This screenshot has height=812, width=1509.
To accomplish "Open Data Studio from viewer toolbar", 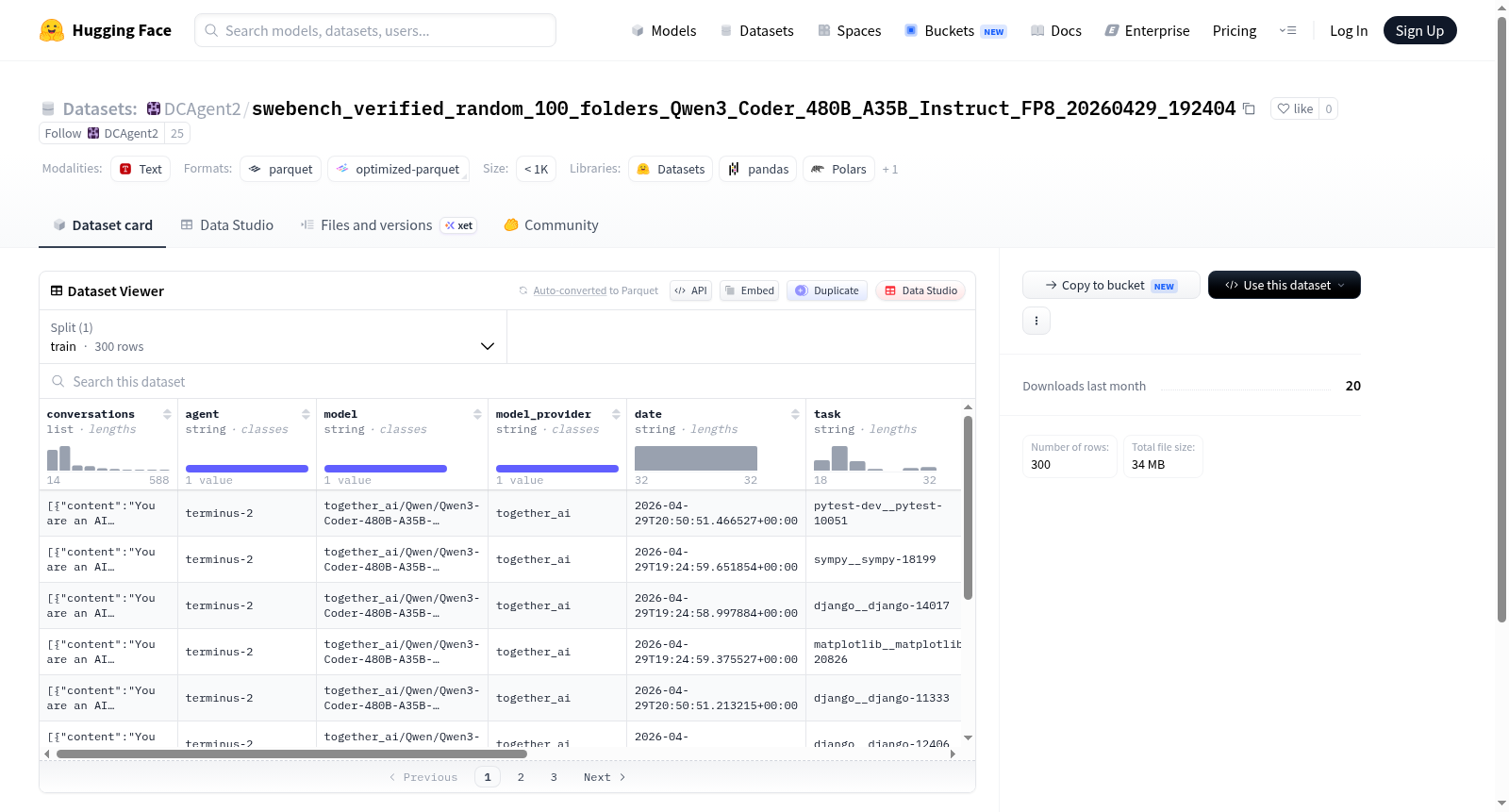I will pos(920,290).
